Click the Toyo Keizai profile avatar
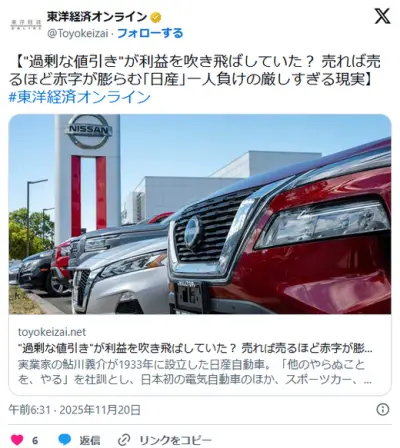 tap(26, 25)
